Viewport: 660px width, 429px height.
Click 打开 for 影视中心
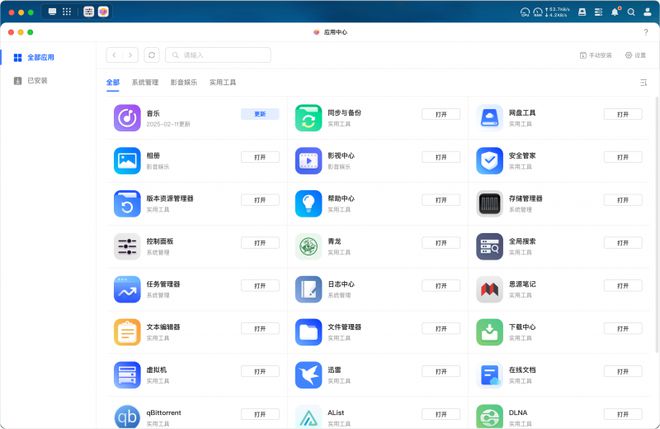point(441,157)
